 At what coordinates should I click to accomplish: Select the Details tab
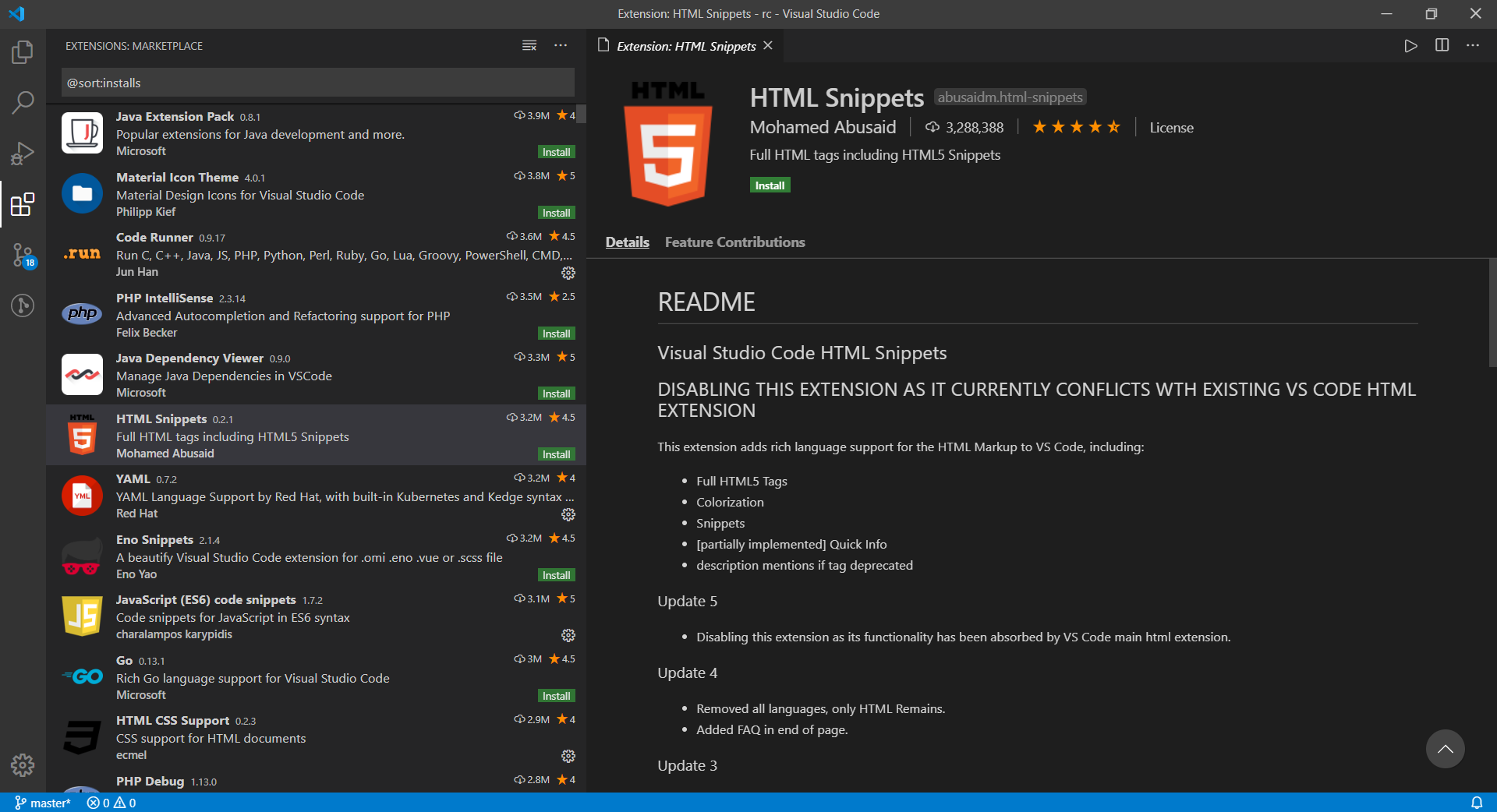(626, 242)
